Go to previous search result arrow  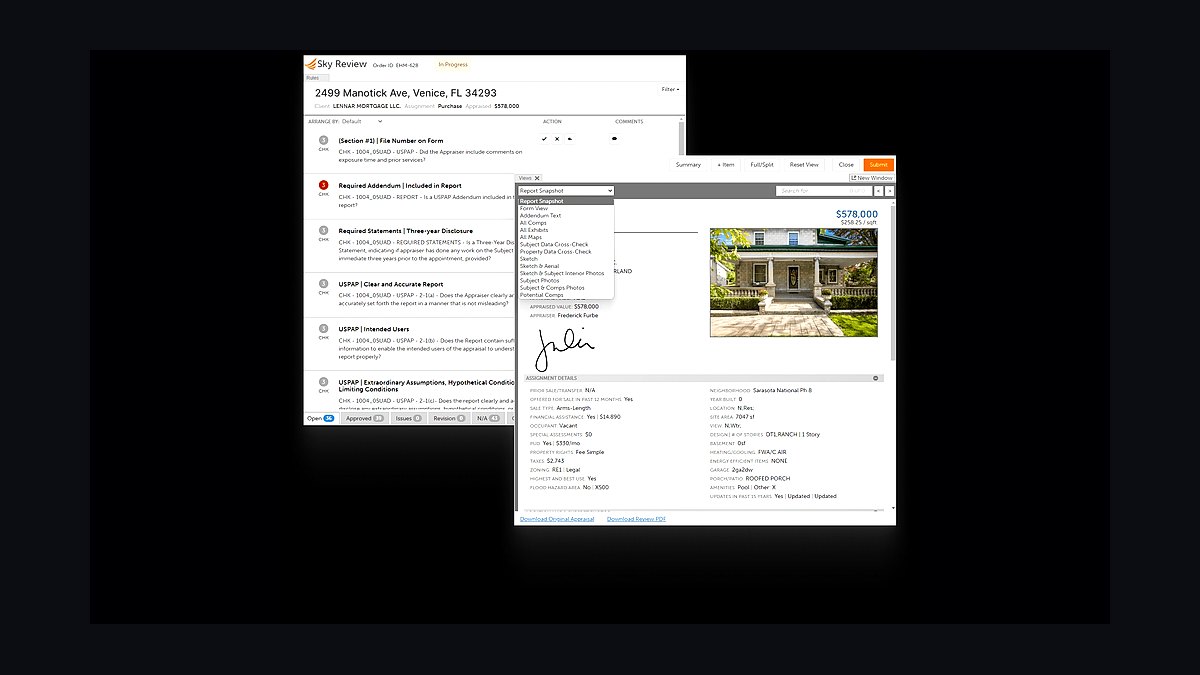[x=878, y=190]
